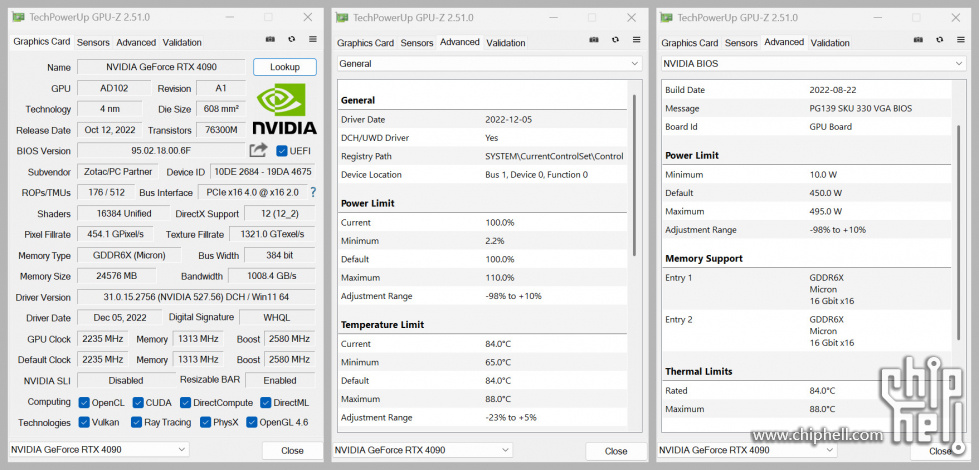Select Graphics Card tab in left window
This screenshot has height=470, width=979.
42,42
